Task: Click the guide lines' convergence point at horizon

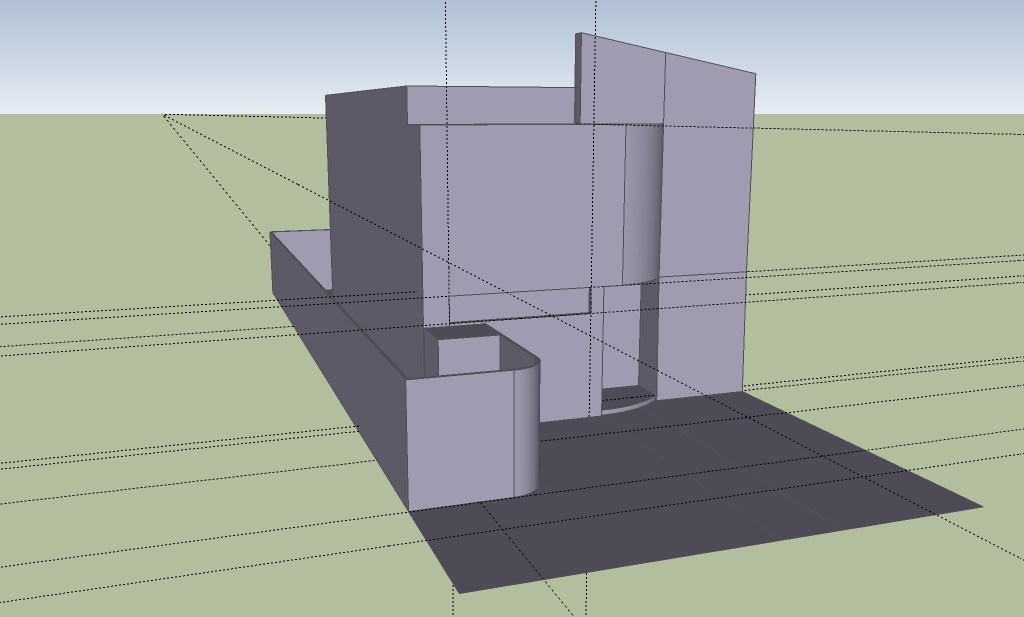Action: pyautogui.click(x=165, y=116)
